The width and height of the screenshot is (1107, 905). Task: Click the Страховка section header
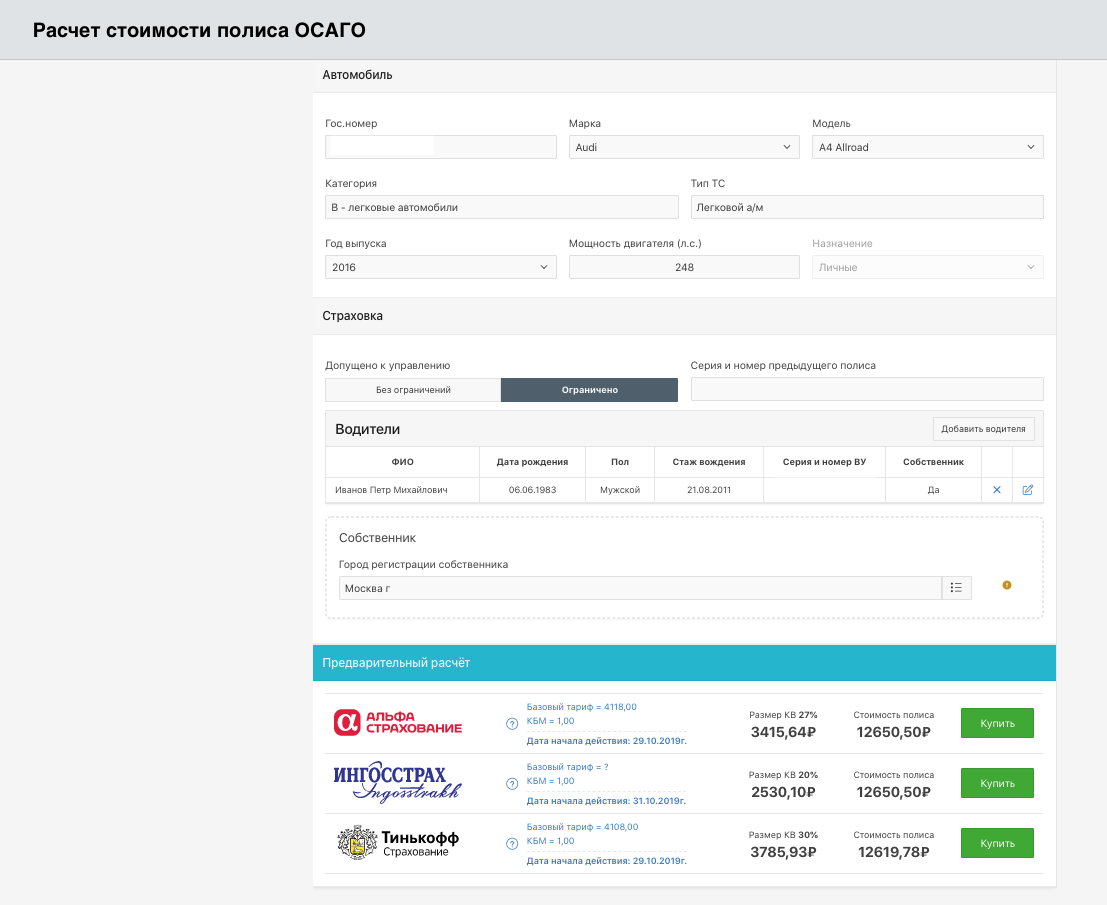(x=684, y=316)
